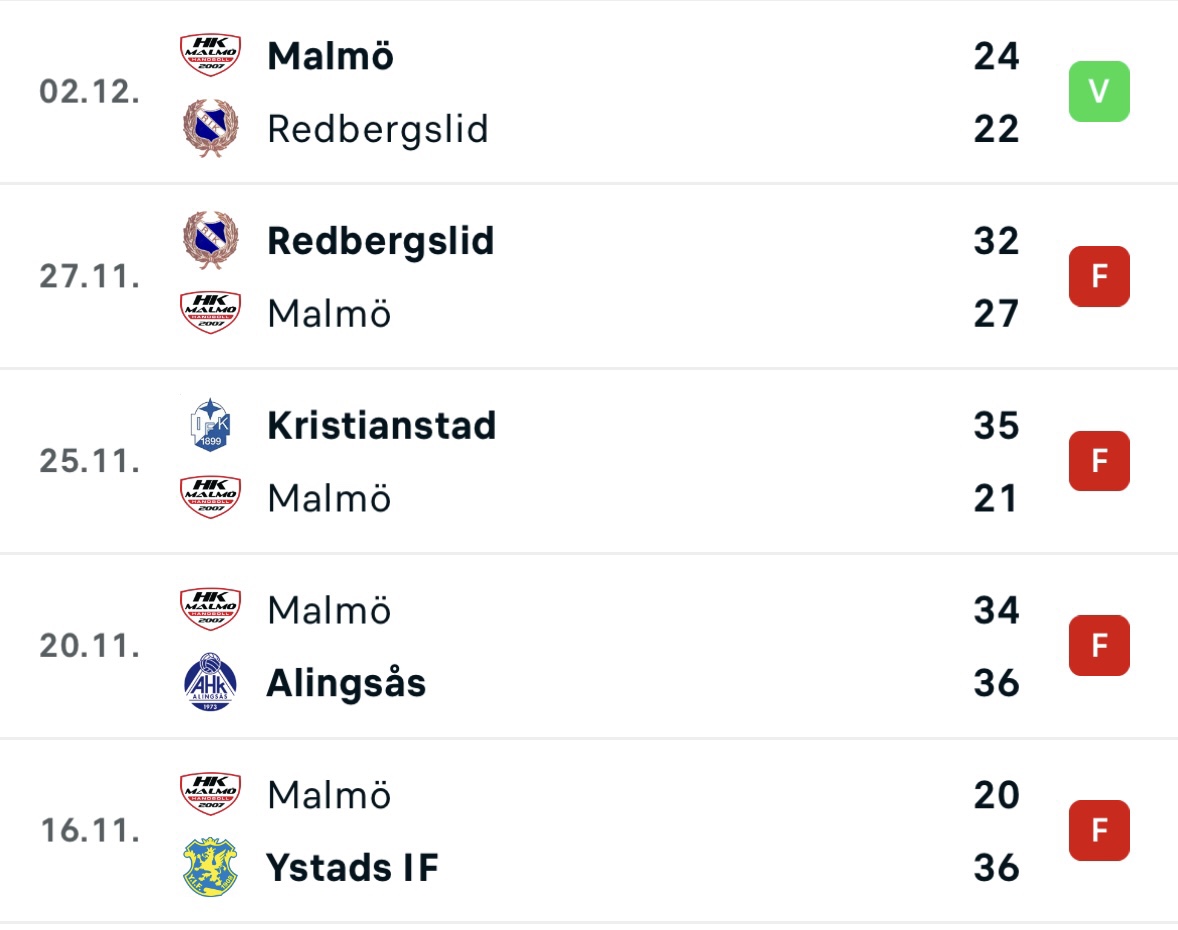
Task: Click HK Malmö logo in 25.11 match
Action: click(210, 497)
